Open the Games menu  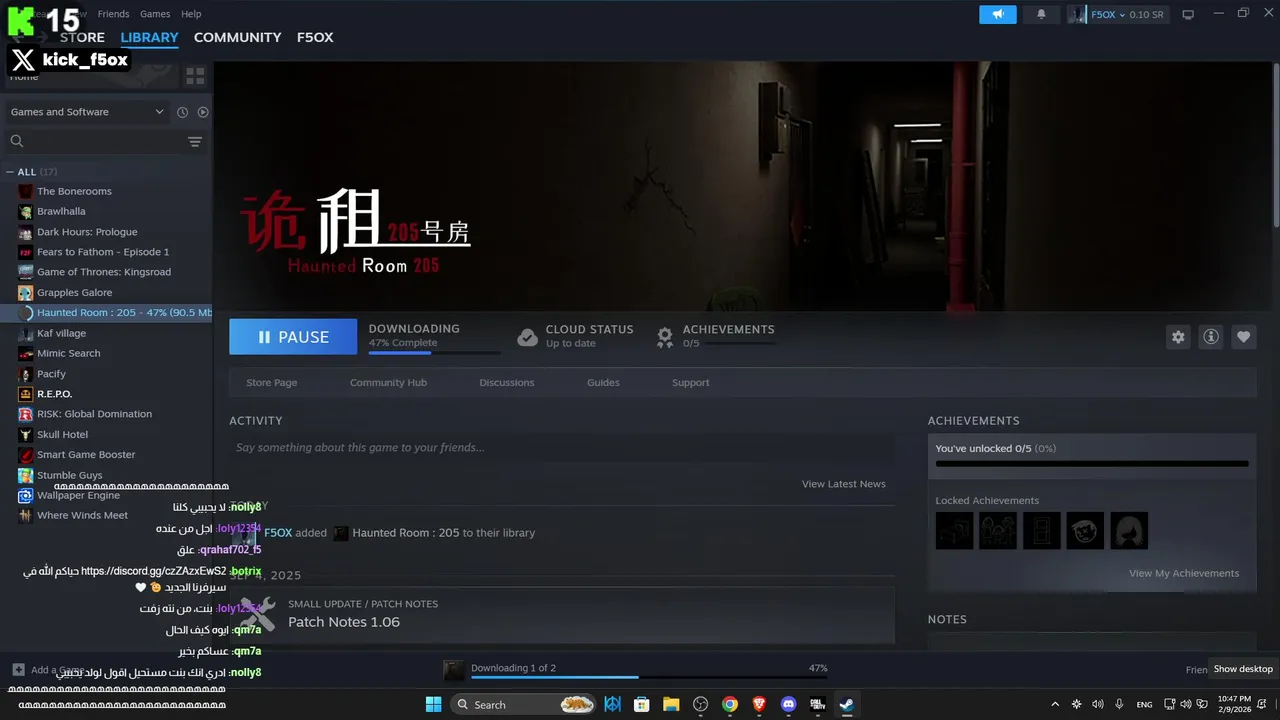[155, 14]
